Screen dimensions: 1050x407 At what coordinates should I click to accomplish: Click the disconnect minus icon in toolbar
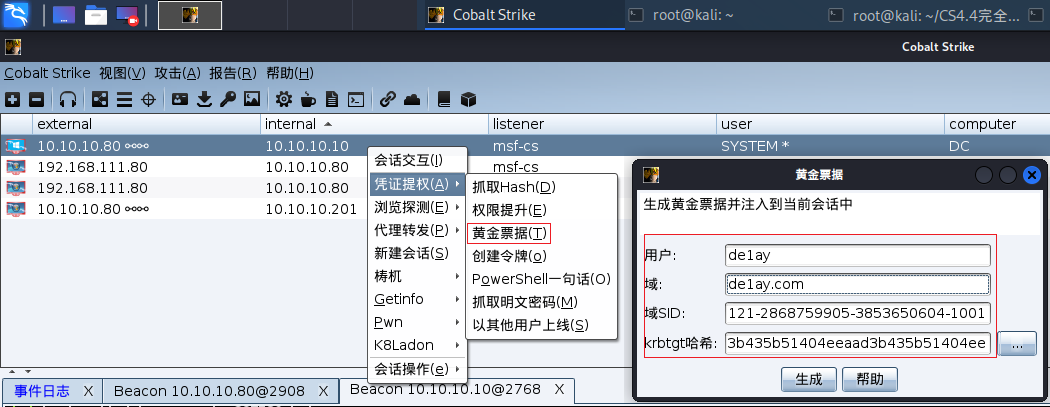tap(37, 100)
